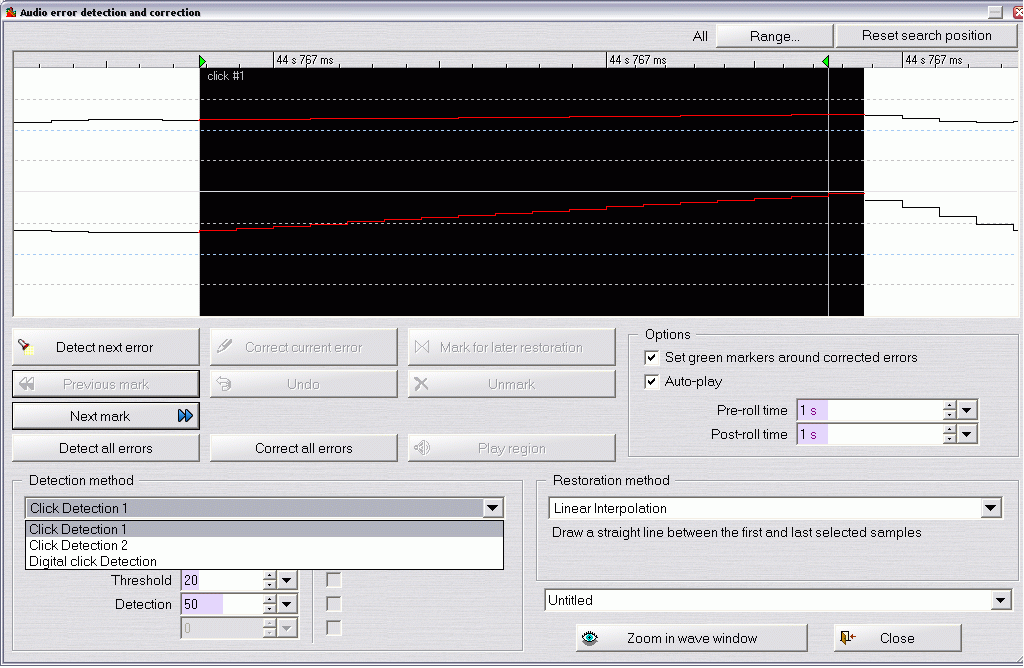Click the application icon in the title bar
This screenshot has height=668, width=1024.
coord(10,12)
